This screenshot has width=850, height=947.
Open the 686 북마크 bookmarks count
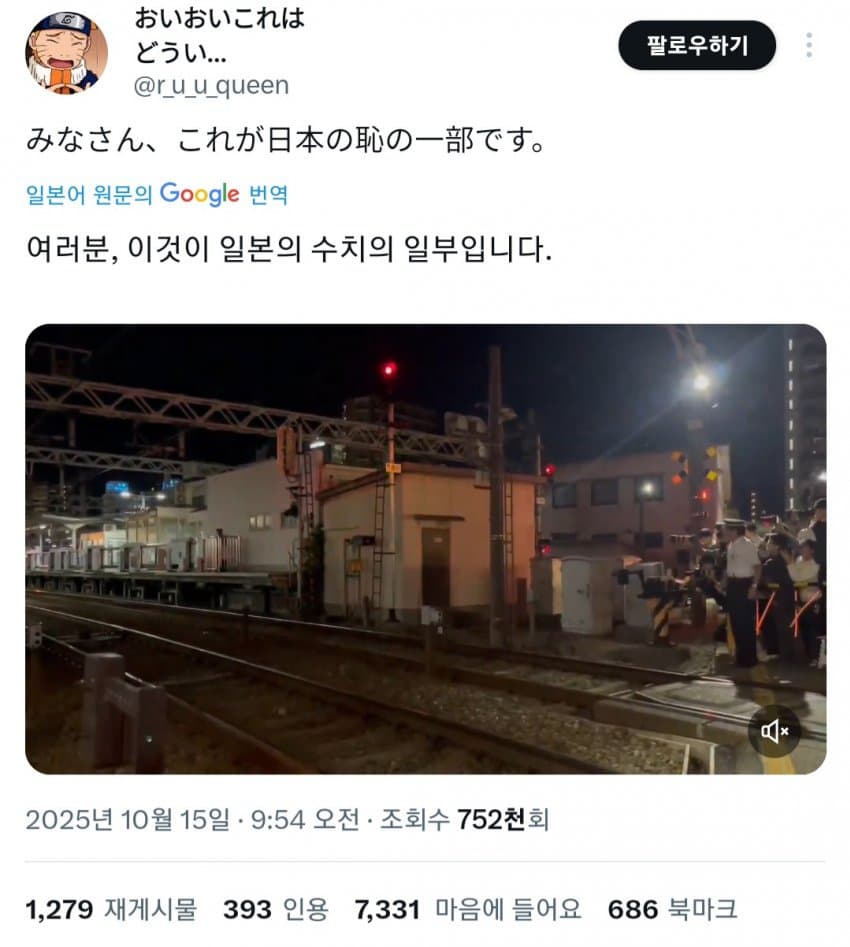(x=672, y=910)
